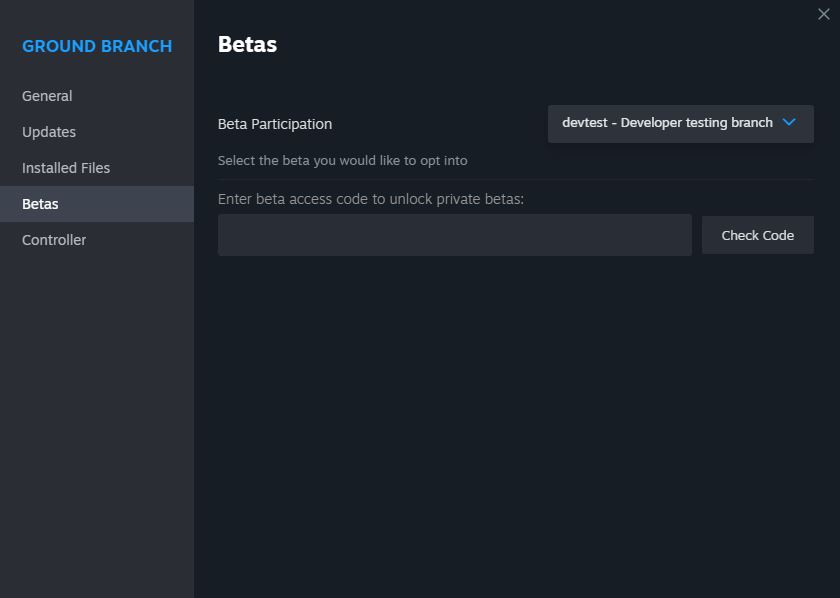
Task: Click the blue chevron on the beta dropdown
Action: click(789, 123)
